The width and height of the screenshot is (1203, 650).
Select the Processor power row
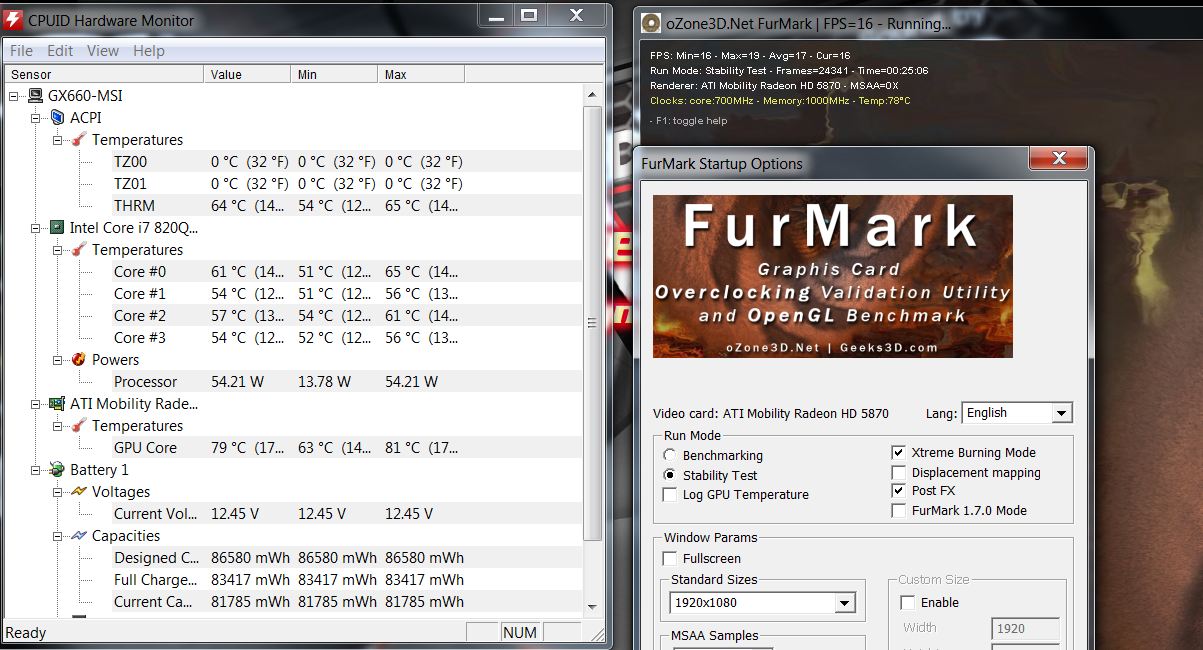coord(293,382)
